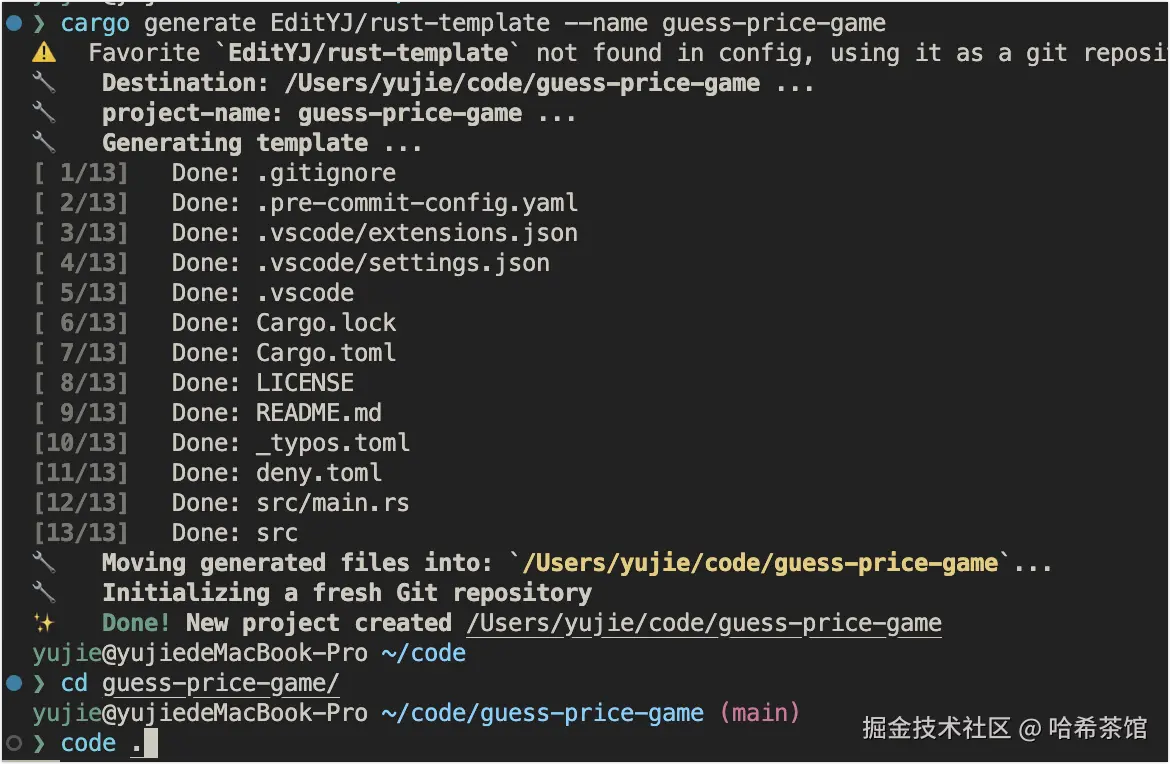Open yellow path in Moving generated files line
This screenshot has width=1170, height=764.
pos(759,563)
